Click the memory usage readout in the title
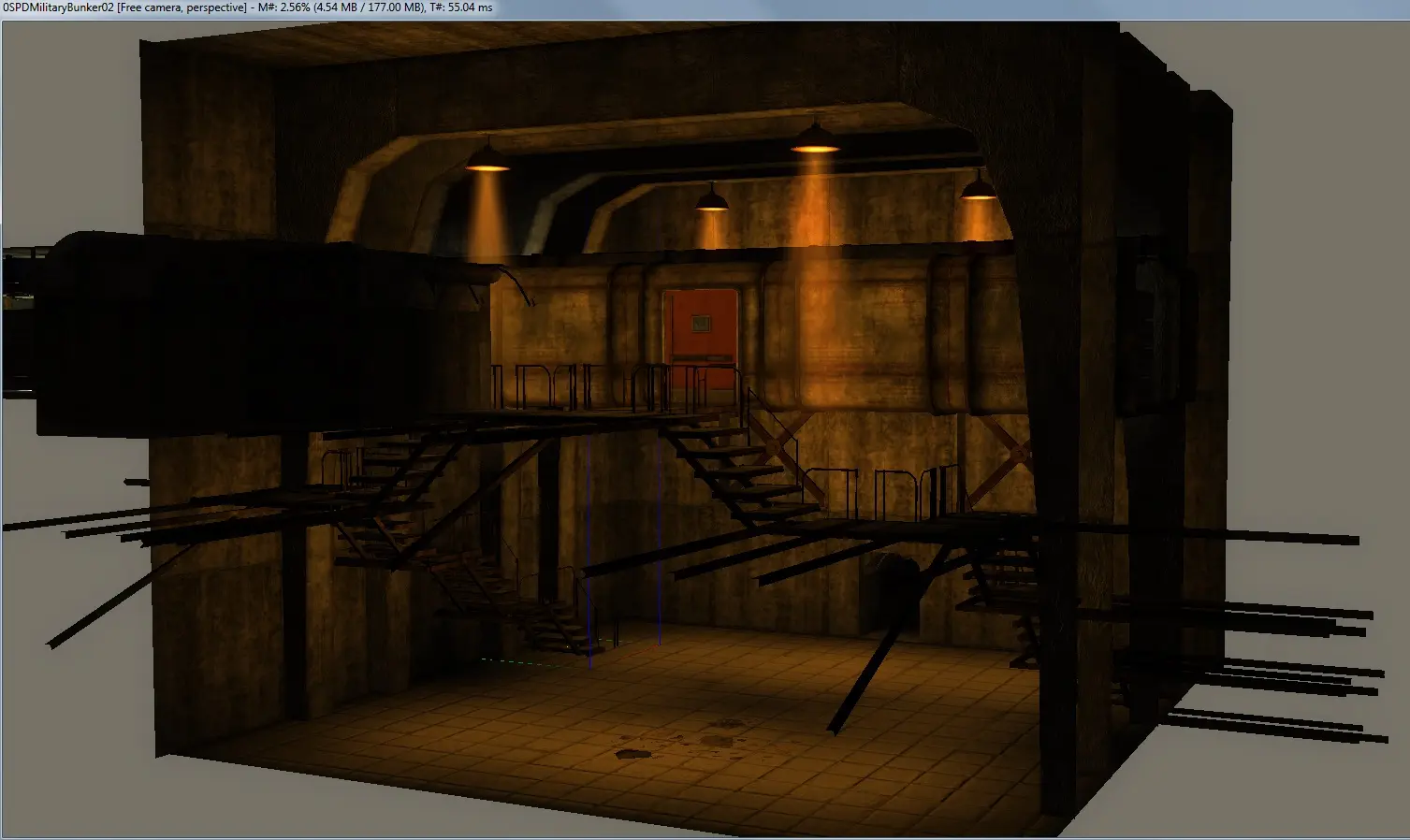Image resolution: width=1410 pixels, height=840 pixels. (x=343, y=7)
